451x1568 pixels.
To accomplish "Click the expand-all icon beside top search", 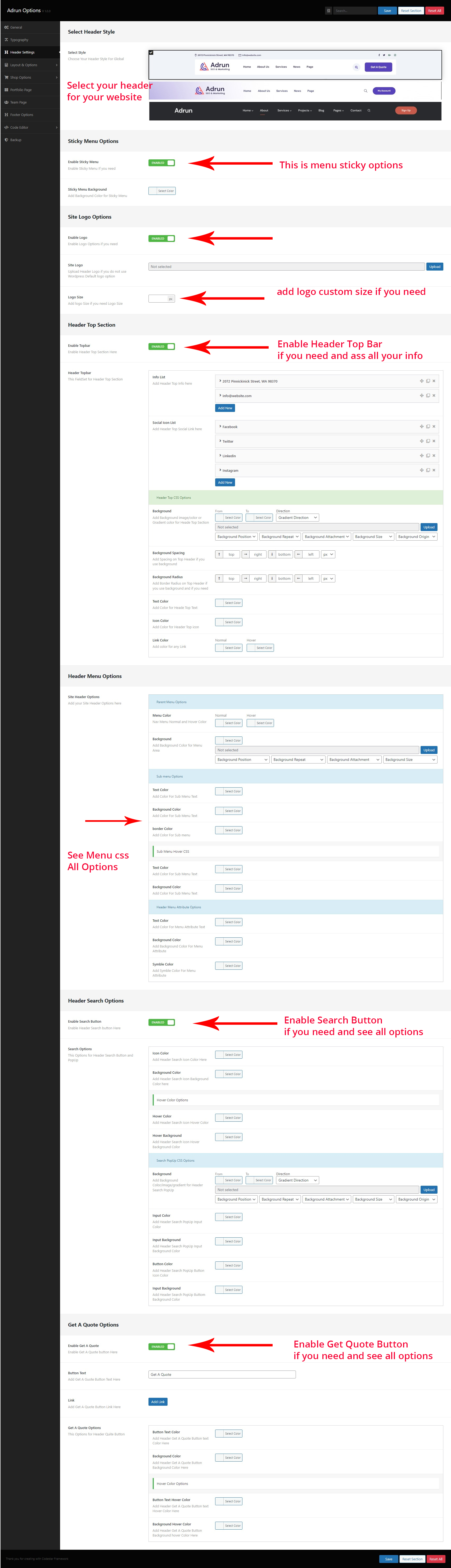I will tap(329, 10).
